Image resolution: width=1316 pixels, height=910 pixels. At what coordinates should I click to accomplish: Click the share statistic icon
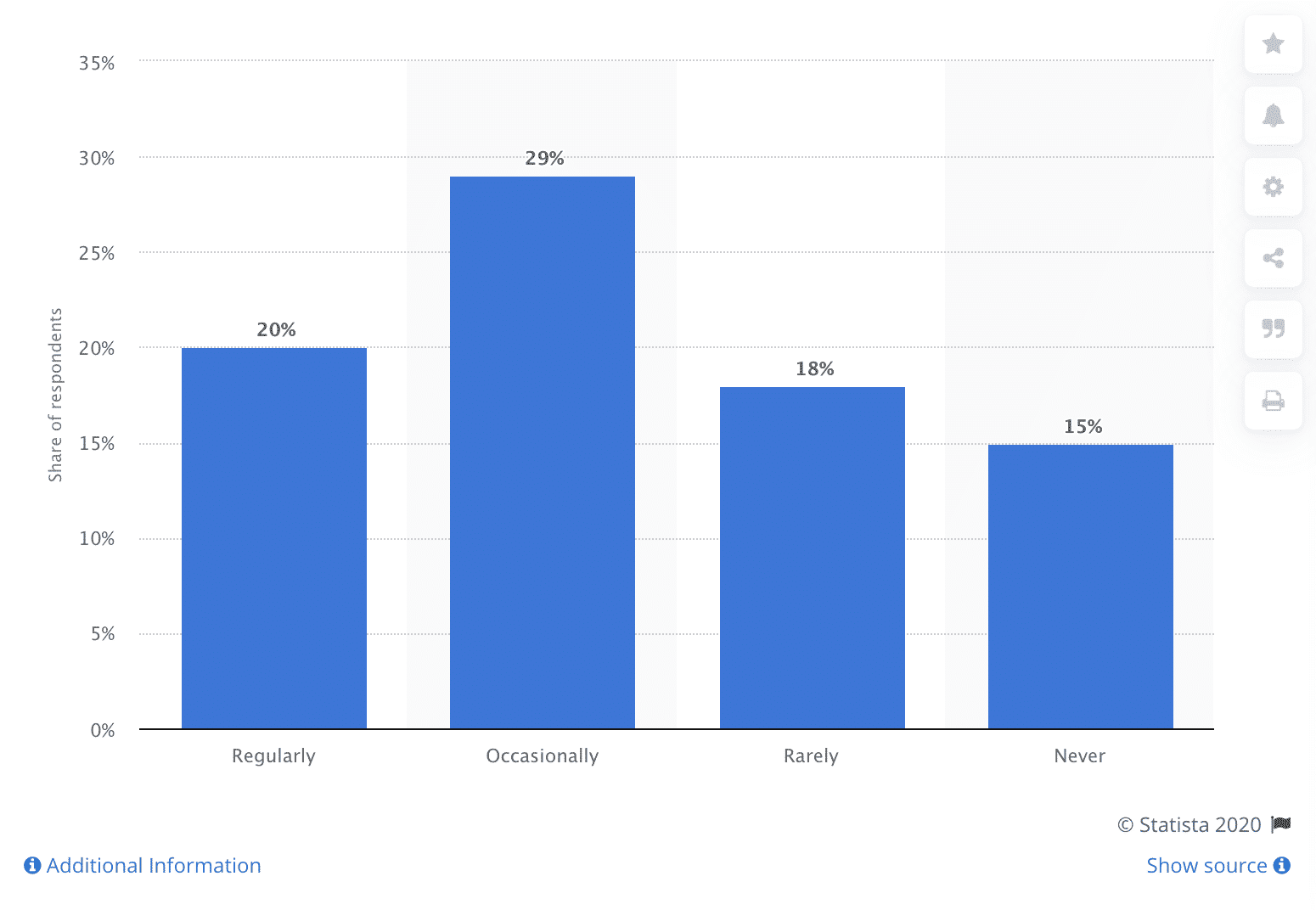[1273, 258]
